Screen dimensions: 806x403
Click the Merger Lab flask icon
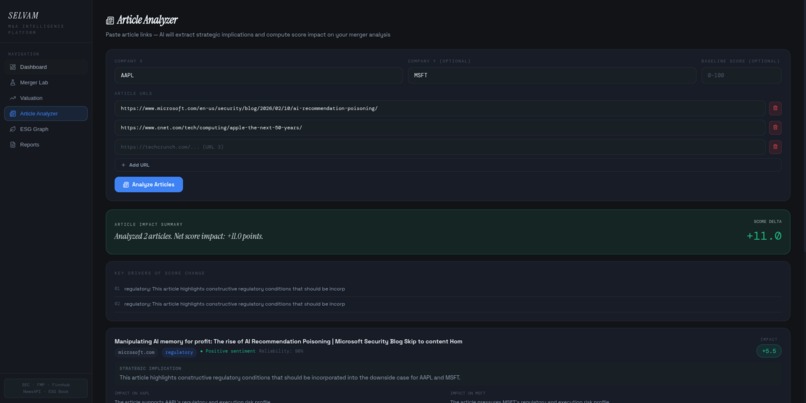pyautogui.click(x=13, y=83)
